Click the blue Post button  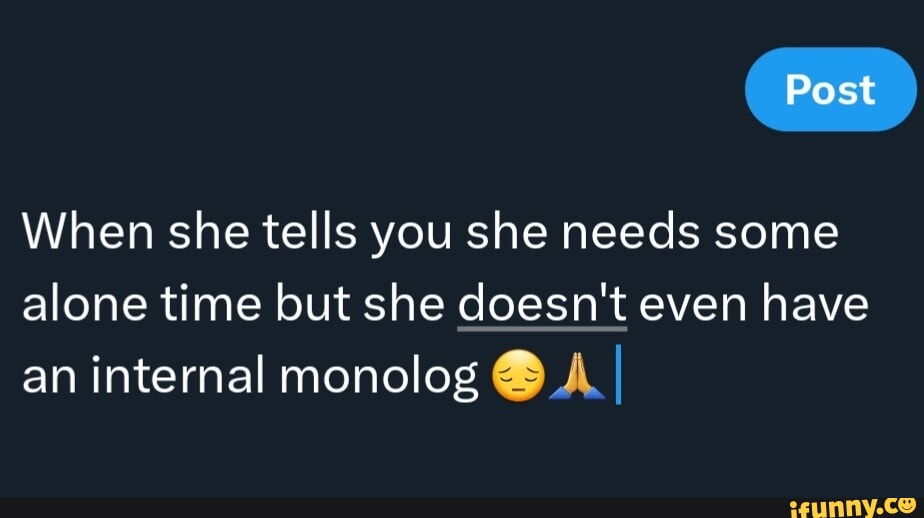[x=830, y=90]
